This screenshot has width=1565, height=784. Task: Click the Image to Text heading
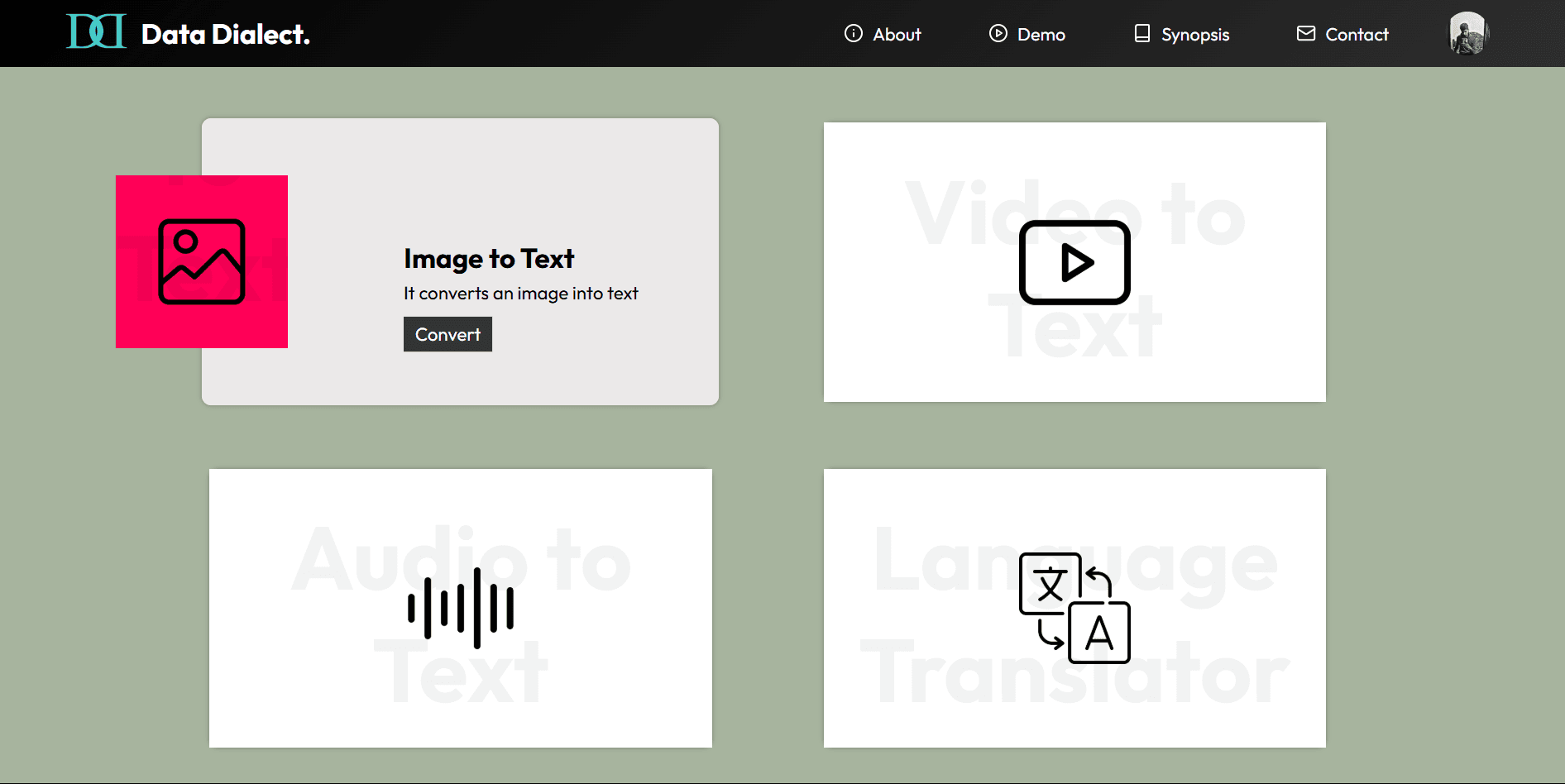pyautogui.click(x=489, y=259)
